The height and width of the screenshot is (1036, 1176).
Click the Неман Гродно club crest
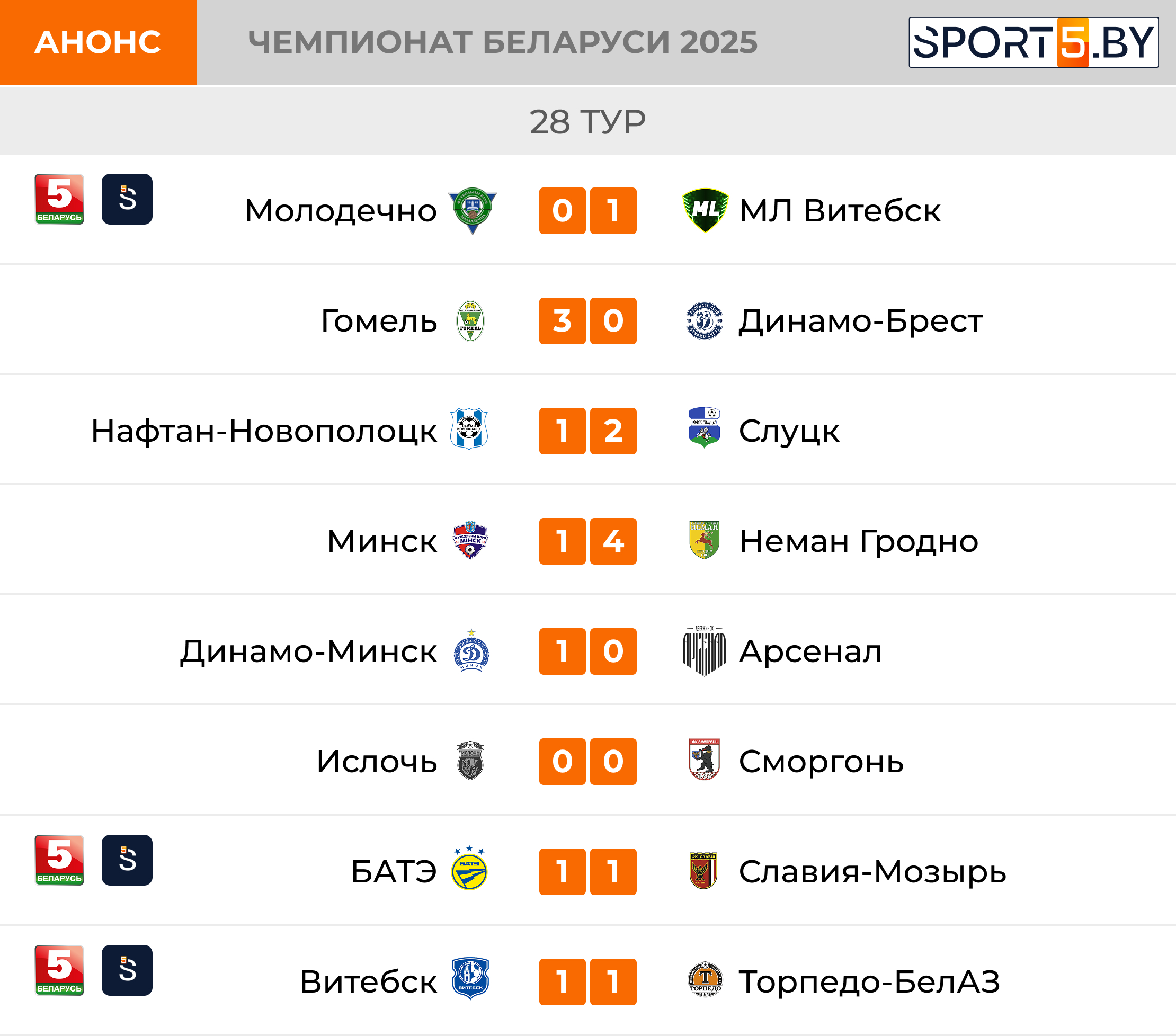704,541
